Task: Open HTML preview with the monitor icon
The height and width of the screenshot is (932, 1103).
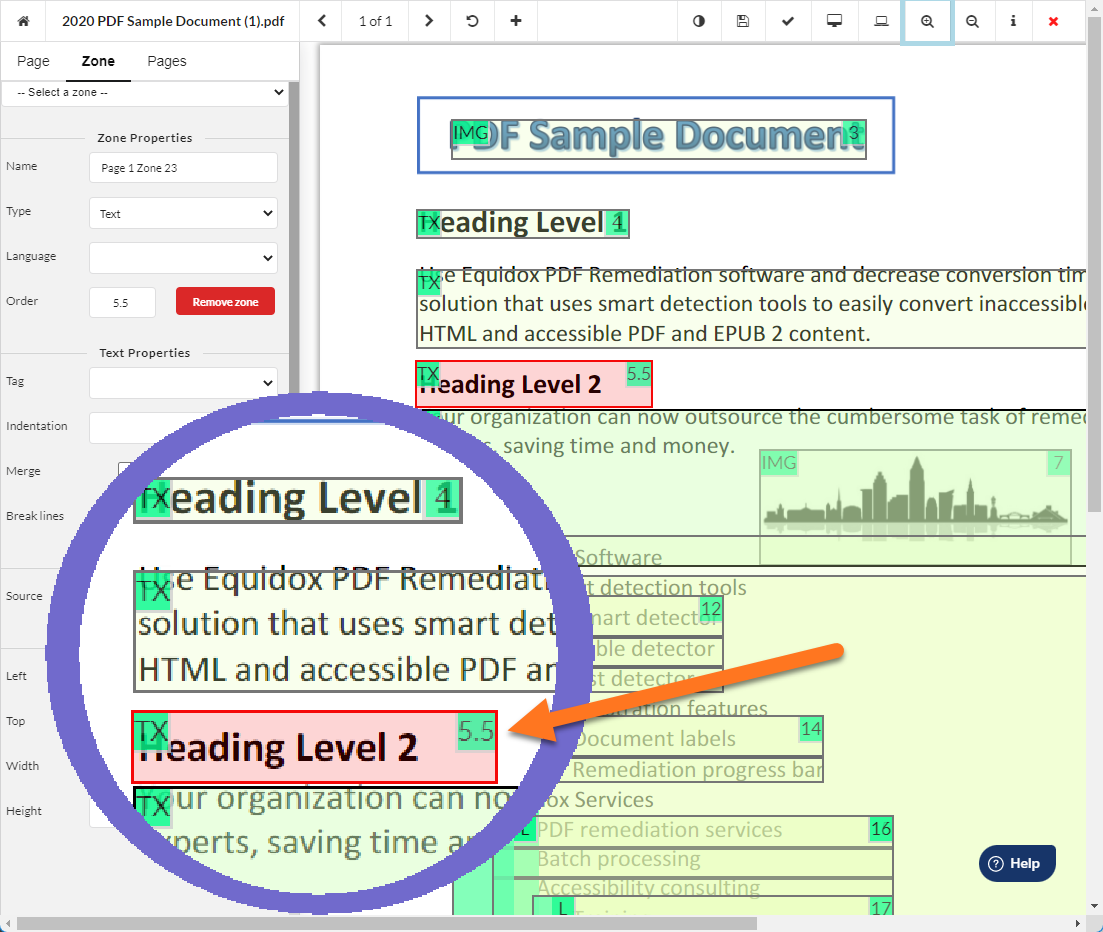Action: pos(833,21)
